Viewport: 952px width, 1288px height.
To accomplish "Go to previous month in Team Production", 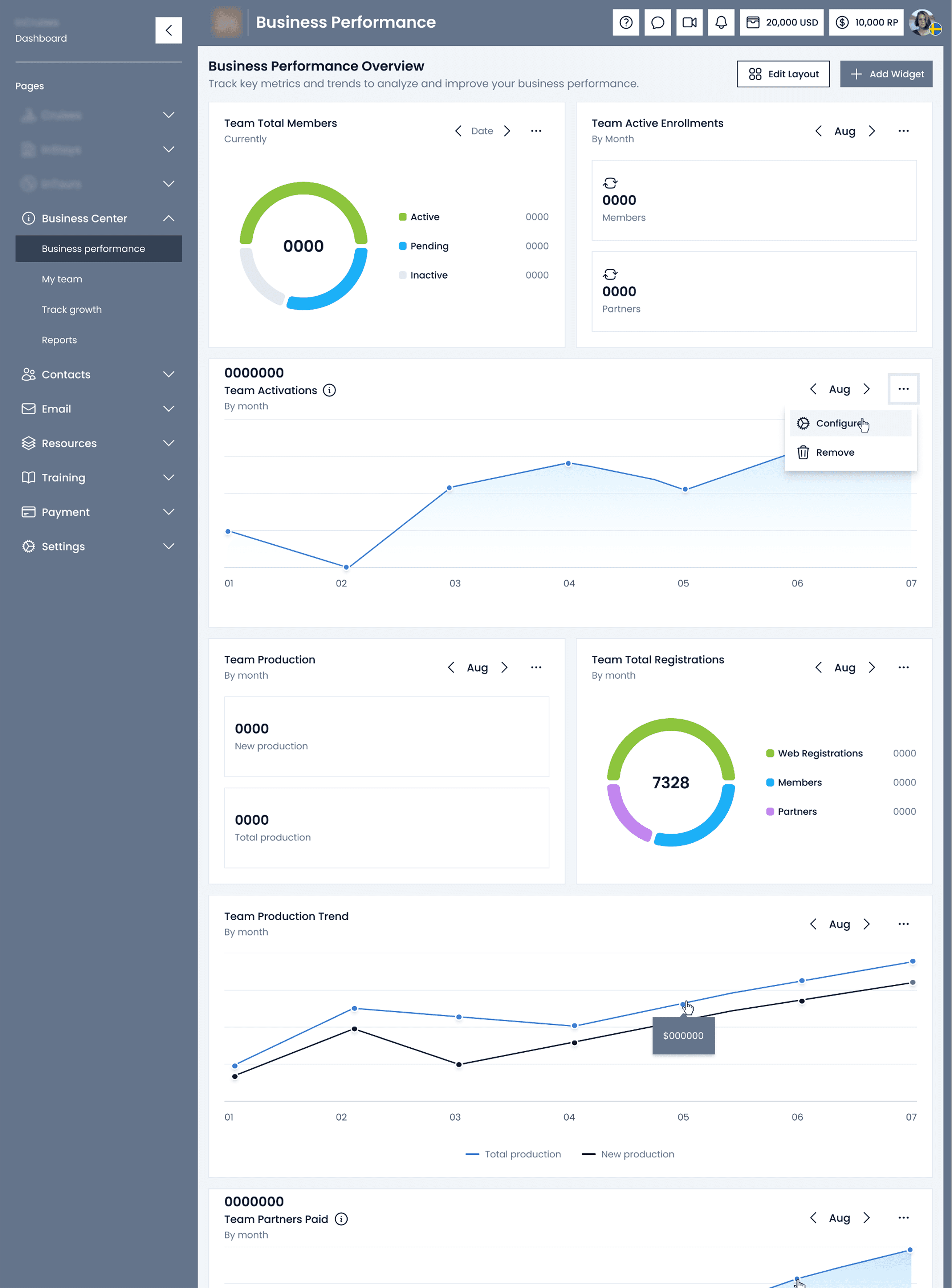I will pyautogui.click(x=451, y=667).
